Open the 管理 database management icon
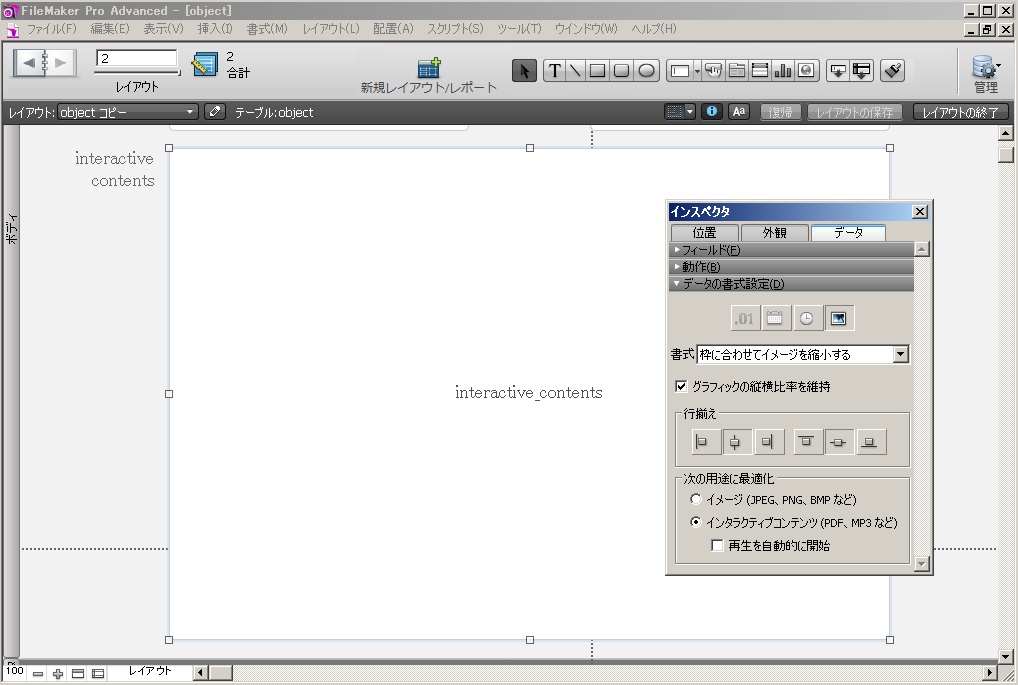Viewport: 1018px width, 685px height. click(983, 68)
